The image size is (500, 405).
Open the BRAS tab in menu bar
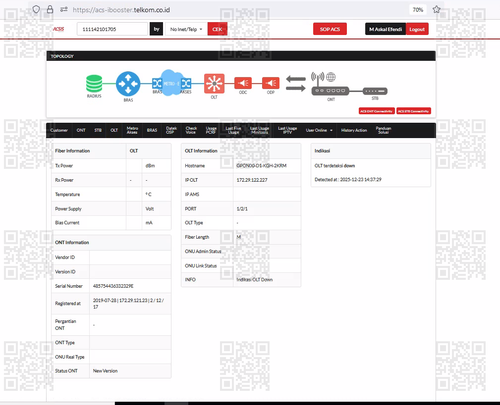[152, 130]
